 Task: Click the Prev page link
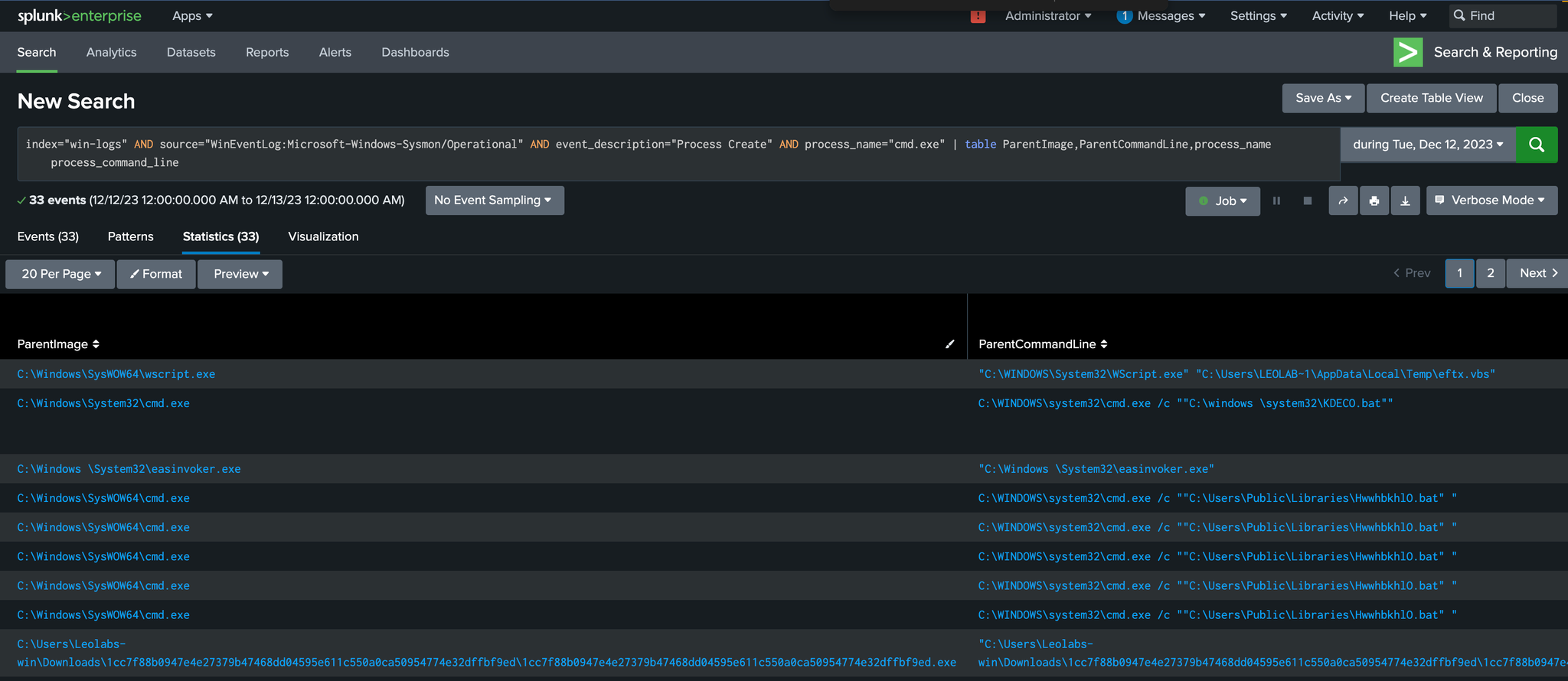pos(1413,273)
